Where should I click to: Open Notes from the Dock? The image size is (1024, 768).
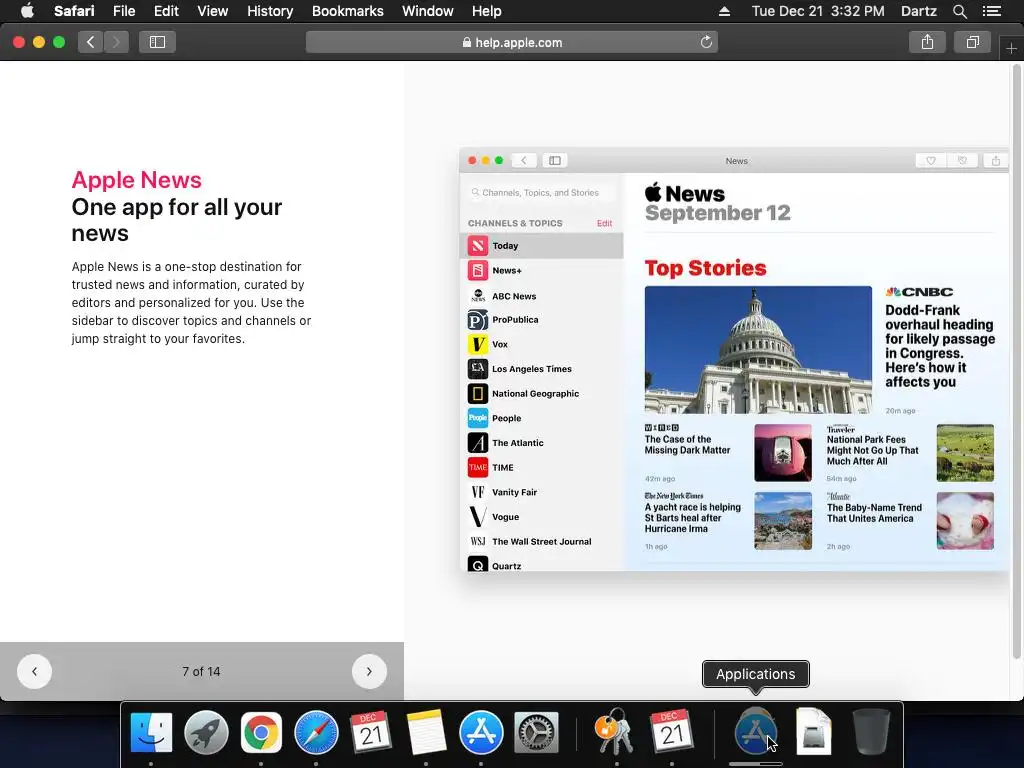(x=426, y=733)
